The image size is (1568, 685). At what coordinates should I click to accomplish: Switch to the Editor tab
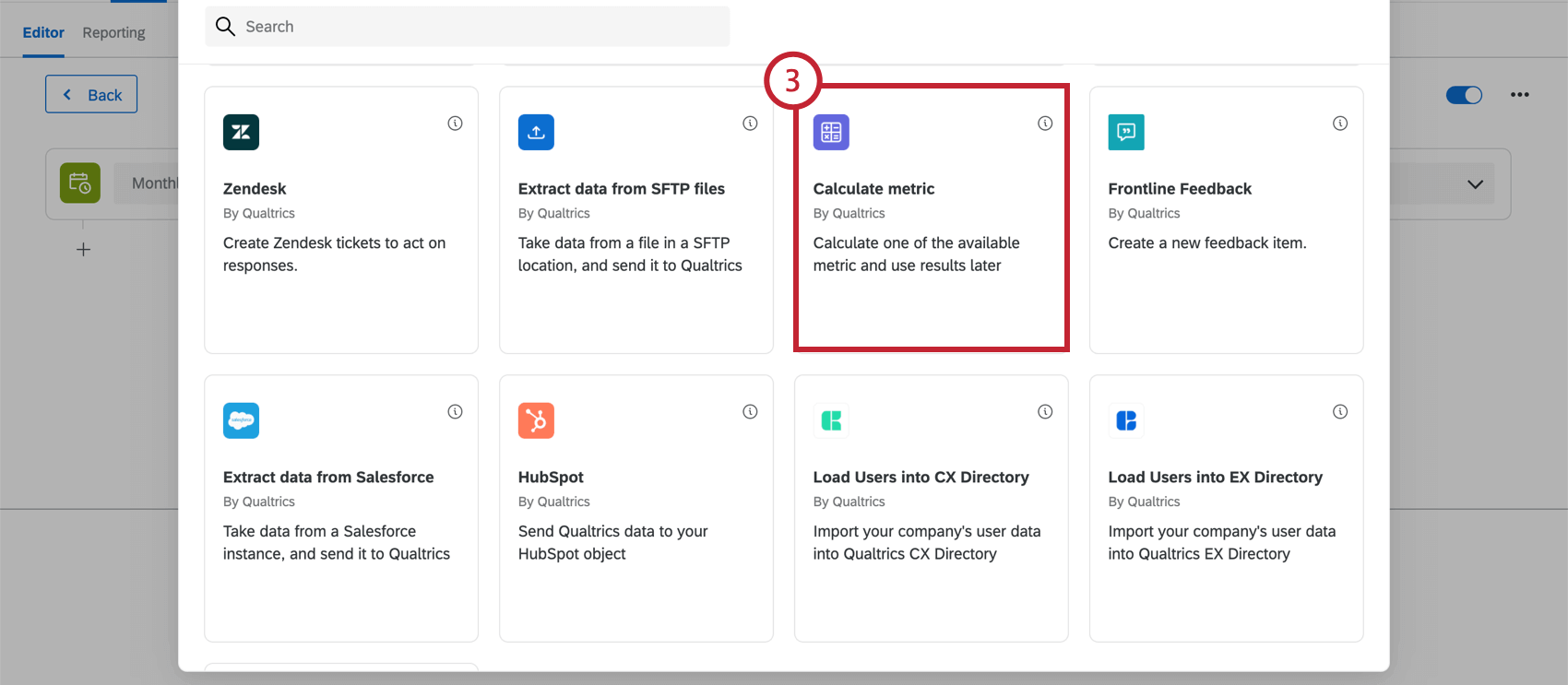coord(43,32)
